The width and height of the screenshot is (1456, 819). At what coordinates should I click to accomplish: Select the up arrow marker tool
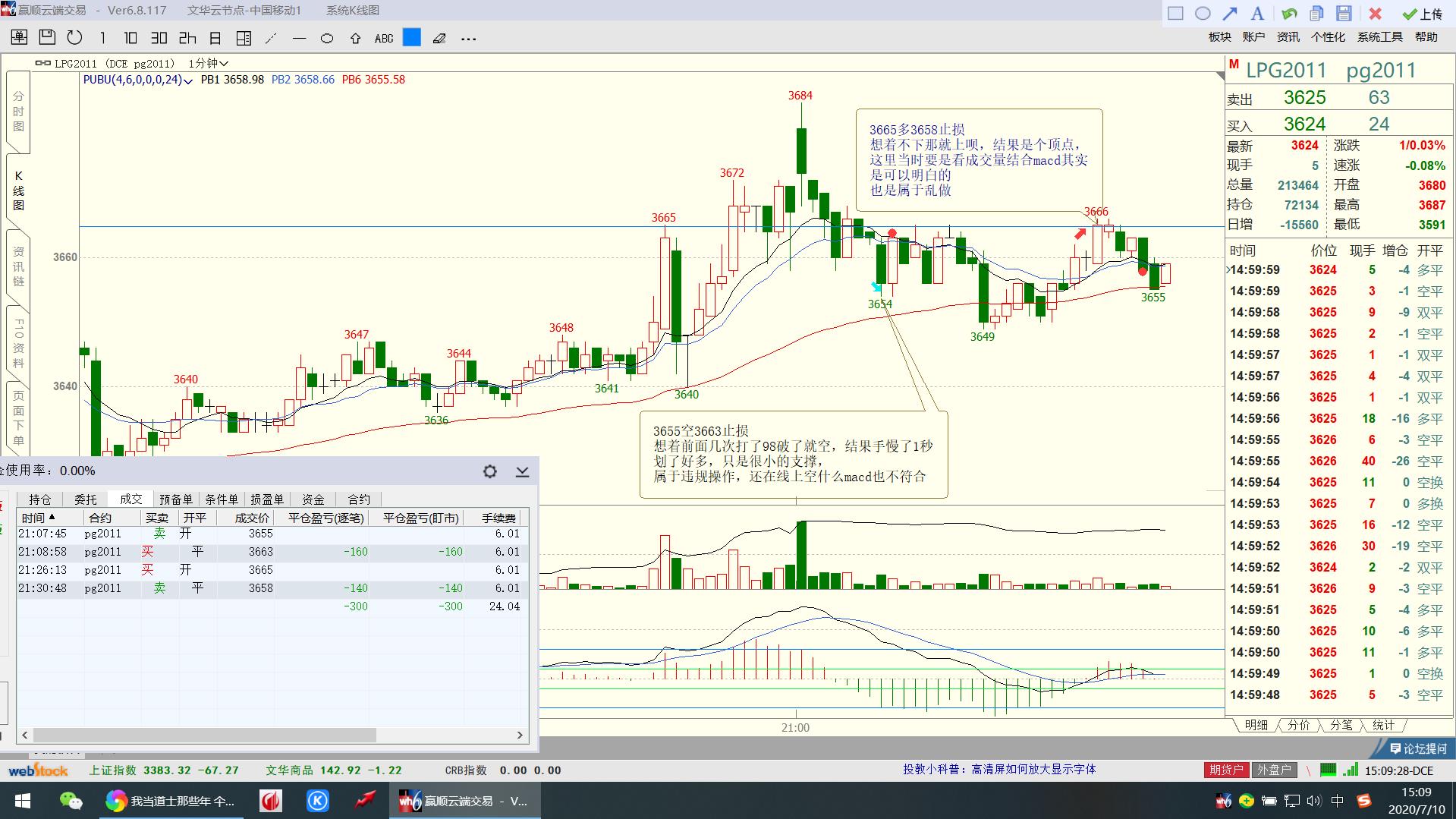[x=355, y=38]
